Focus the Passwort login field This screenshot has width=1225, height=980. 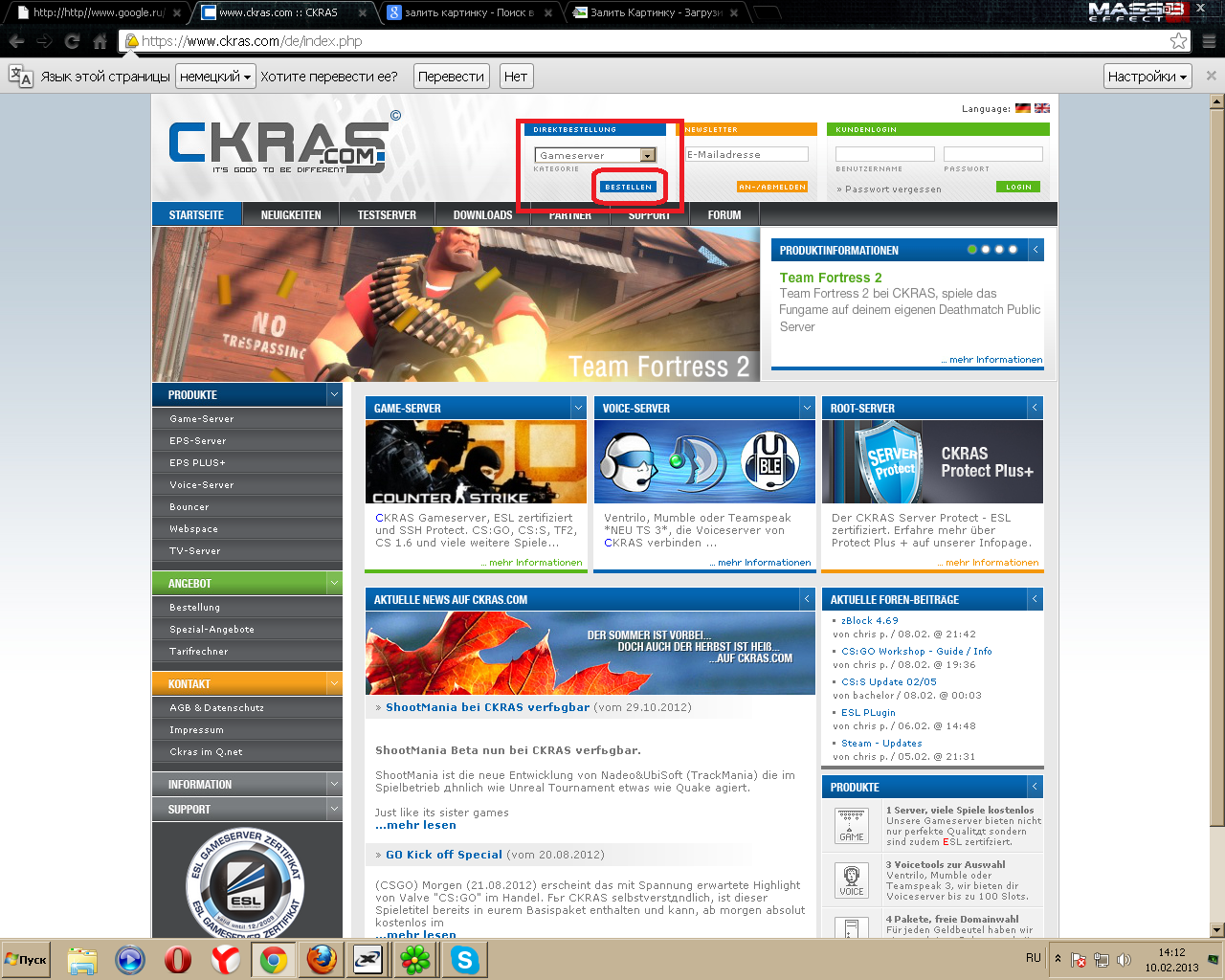[x=993, y=154]
